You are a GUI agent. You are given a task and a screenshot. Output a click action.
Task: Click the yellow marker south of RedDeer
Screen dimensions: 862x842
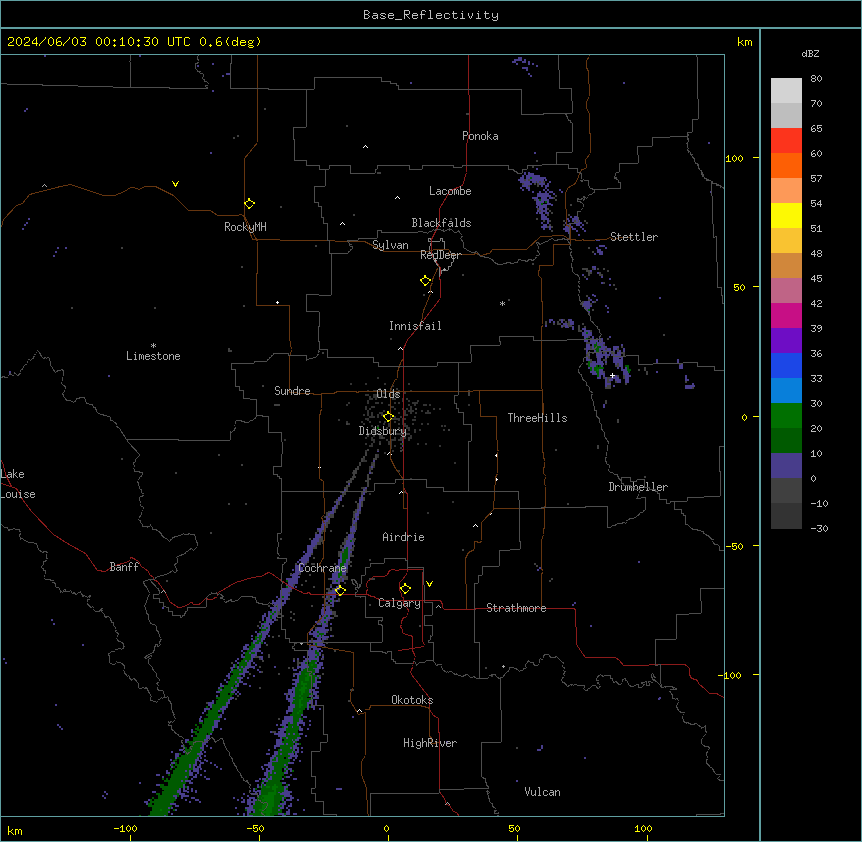pyautogui.click(x=426, y=280)
